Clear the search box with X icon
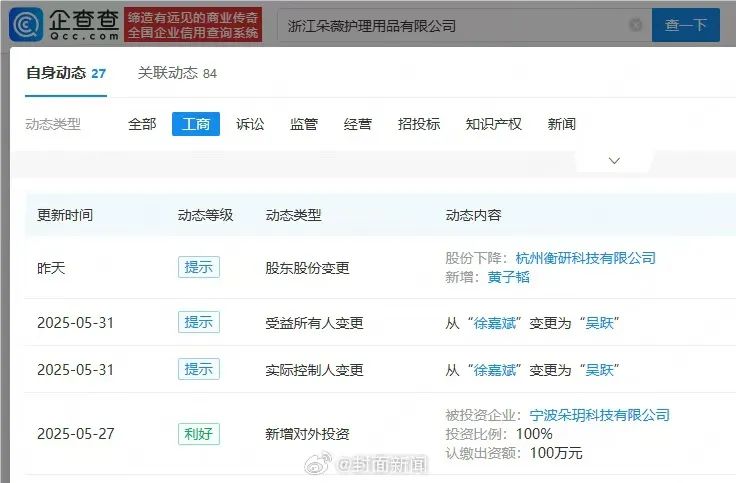 (635, 24)
